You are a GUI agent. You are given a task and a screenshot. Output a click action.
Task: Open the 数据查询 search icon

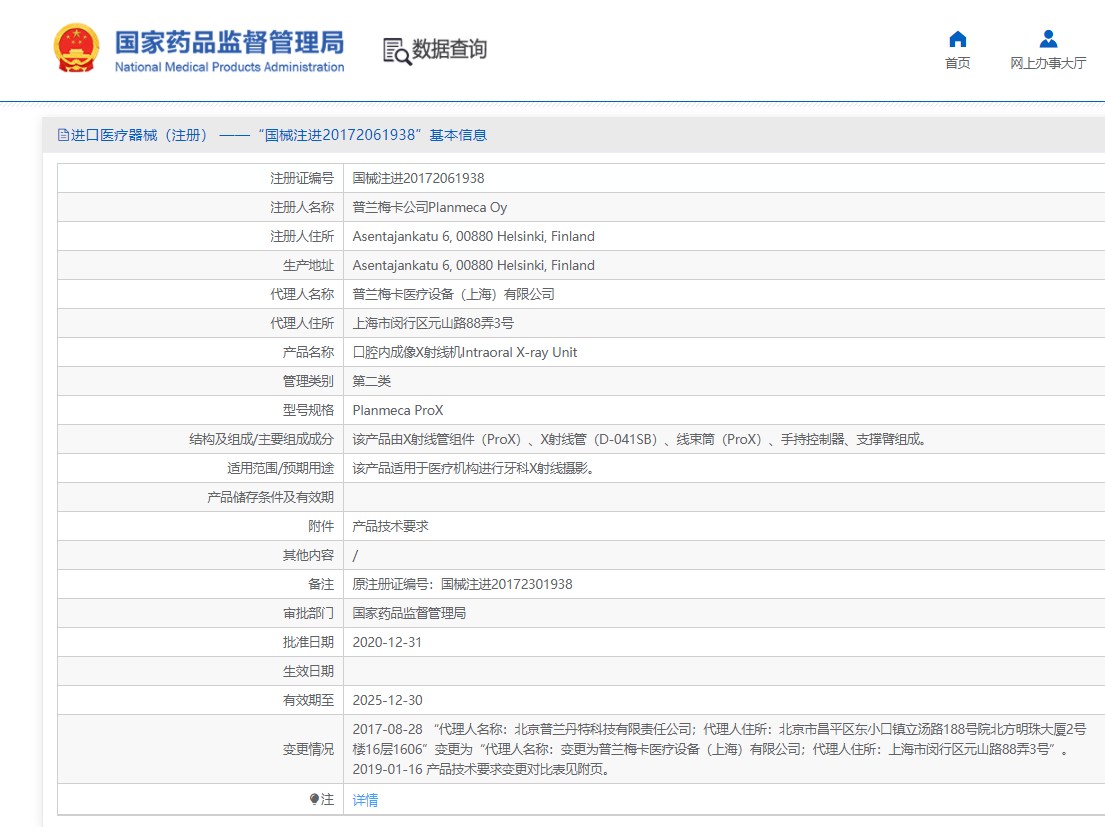pyautogui.click(x=397, y=51)
